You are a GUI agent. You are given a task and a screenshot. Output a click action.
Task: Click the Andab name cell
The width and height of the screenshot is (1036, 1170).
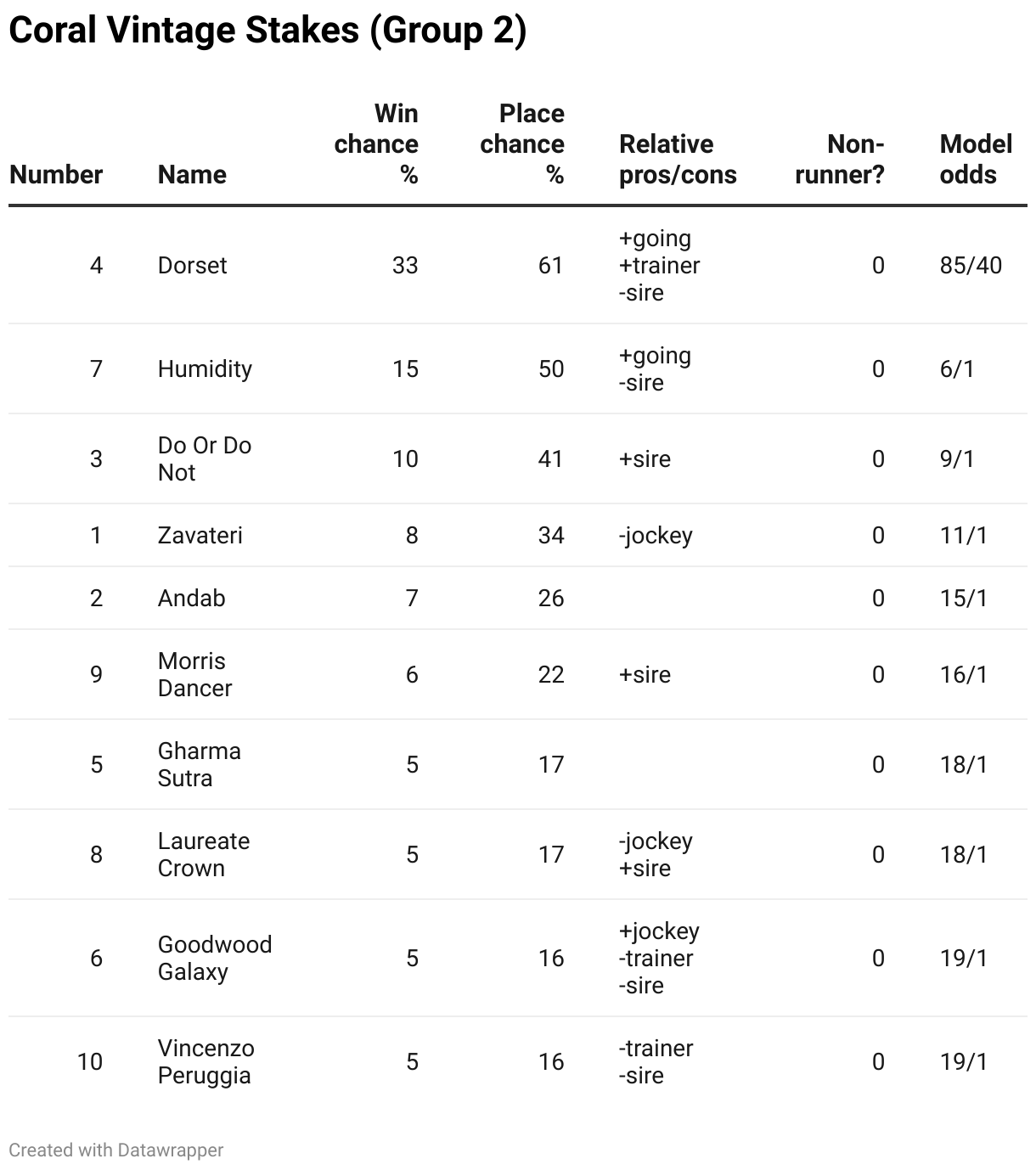(x=192, y=599)
